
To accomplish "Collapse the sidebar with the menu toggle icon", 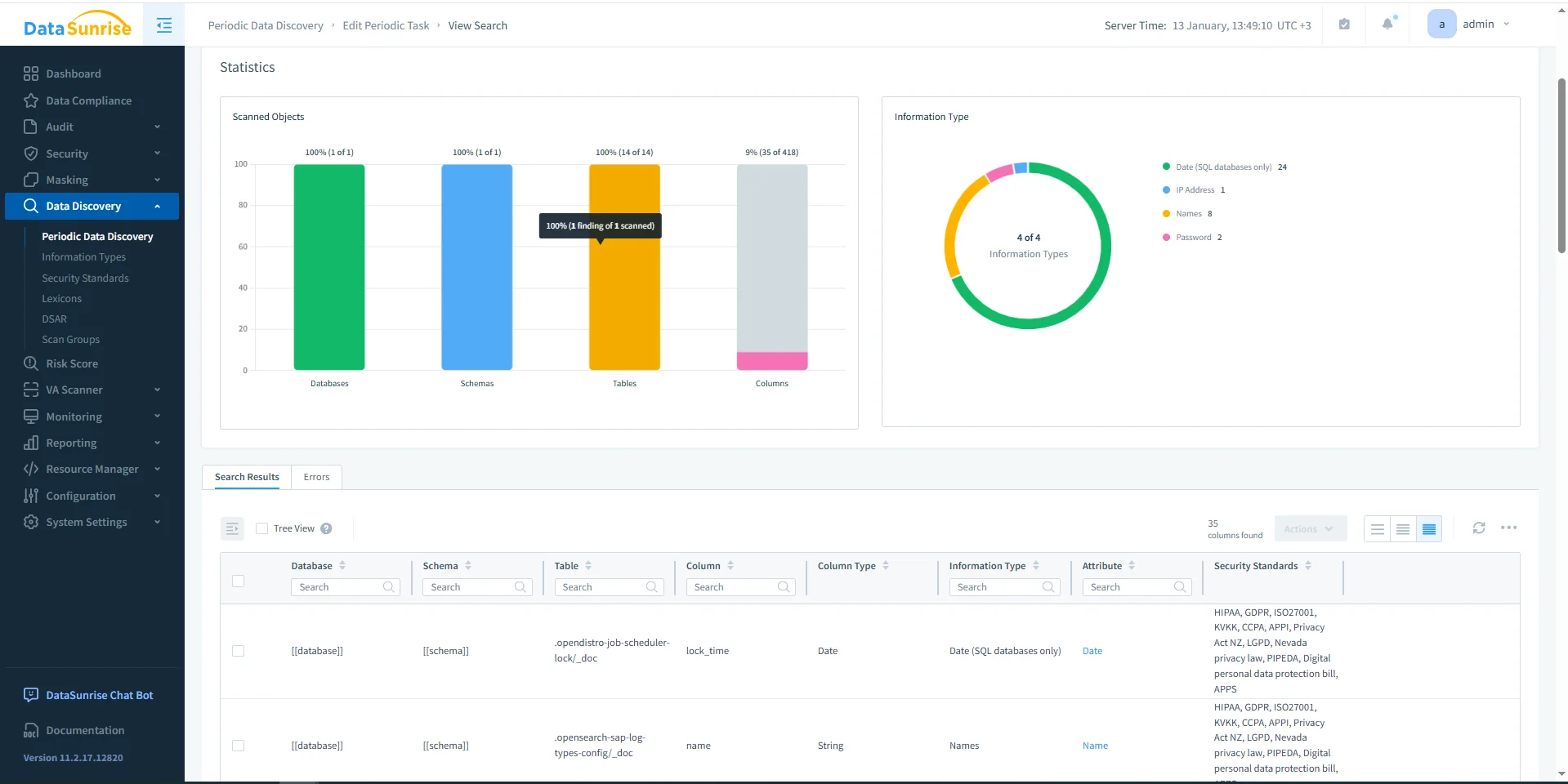I will [x=164, y=25].
